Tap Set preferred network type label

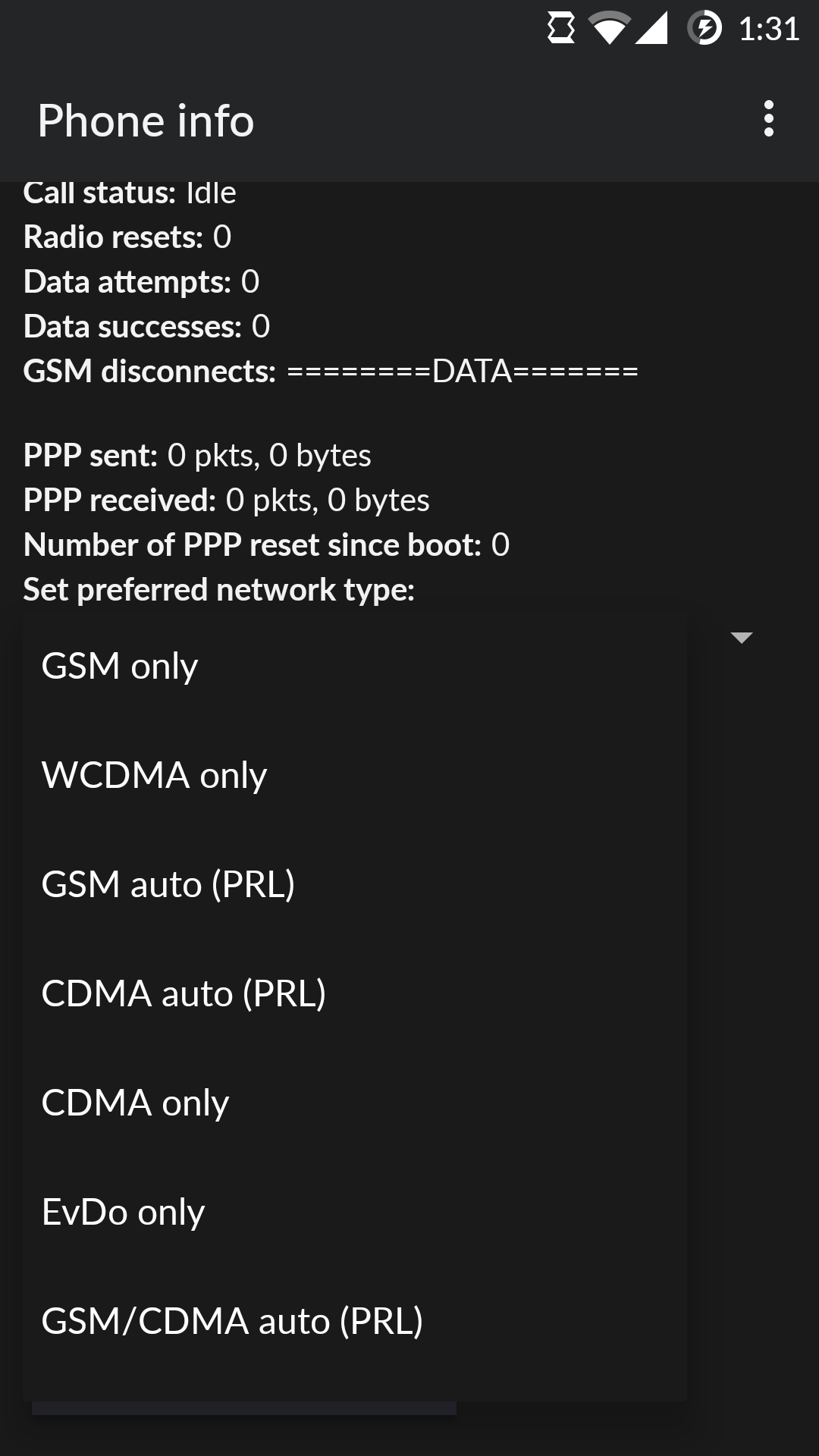[219, 589]
